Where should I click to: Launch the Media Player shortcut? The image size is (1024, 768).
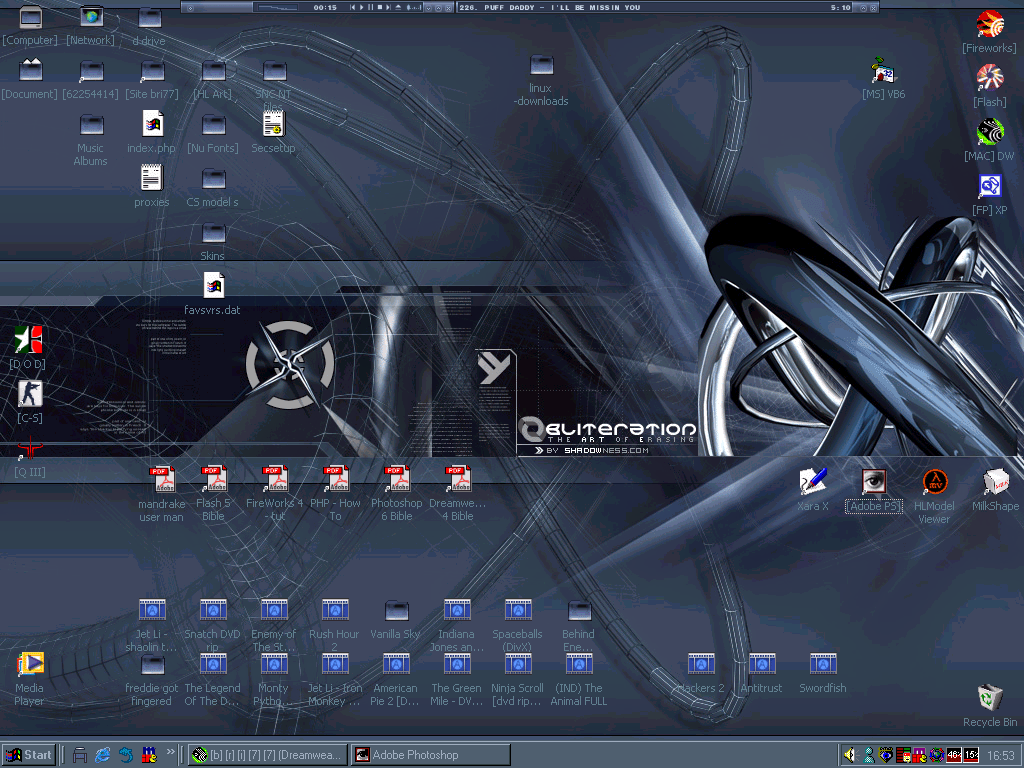29,679
